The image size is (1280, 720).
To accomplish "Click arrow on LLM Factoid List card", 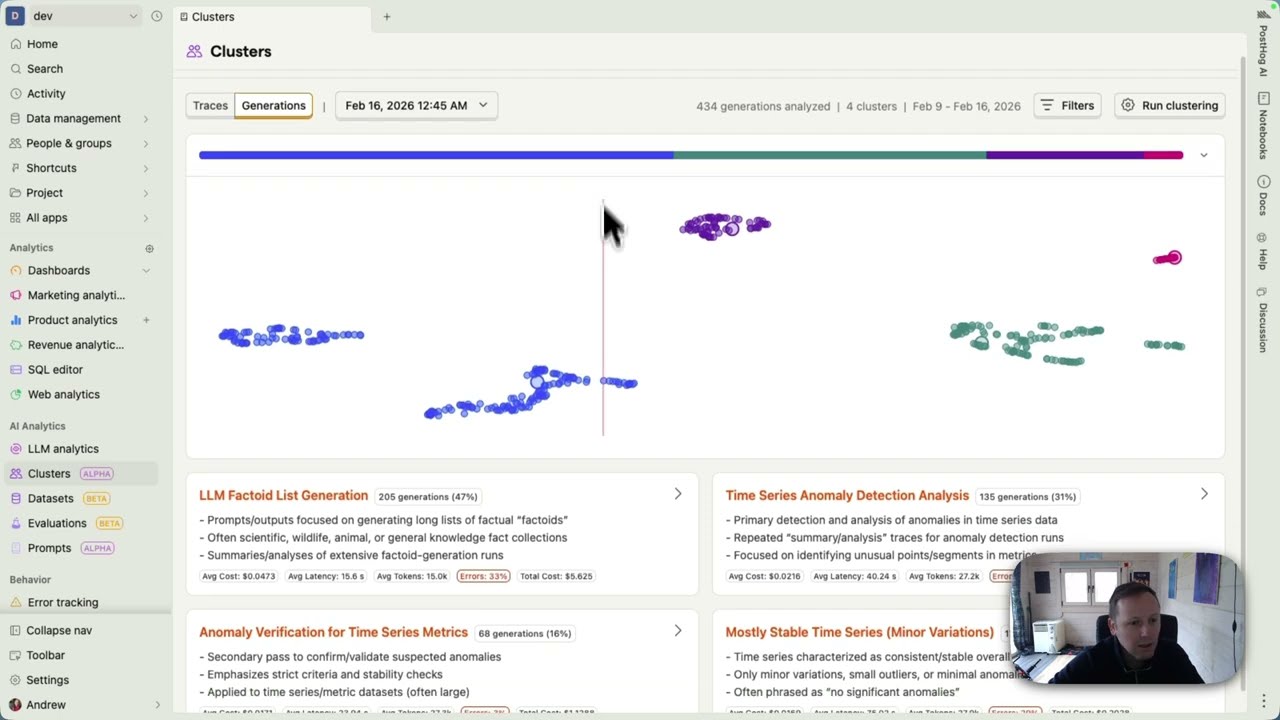I will pyautogui.click(x=678, y=494).
